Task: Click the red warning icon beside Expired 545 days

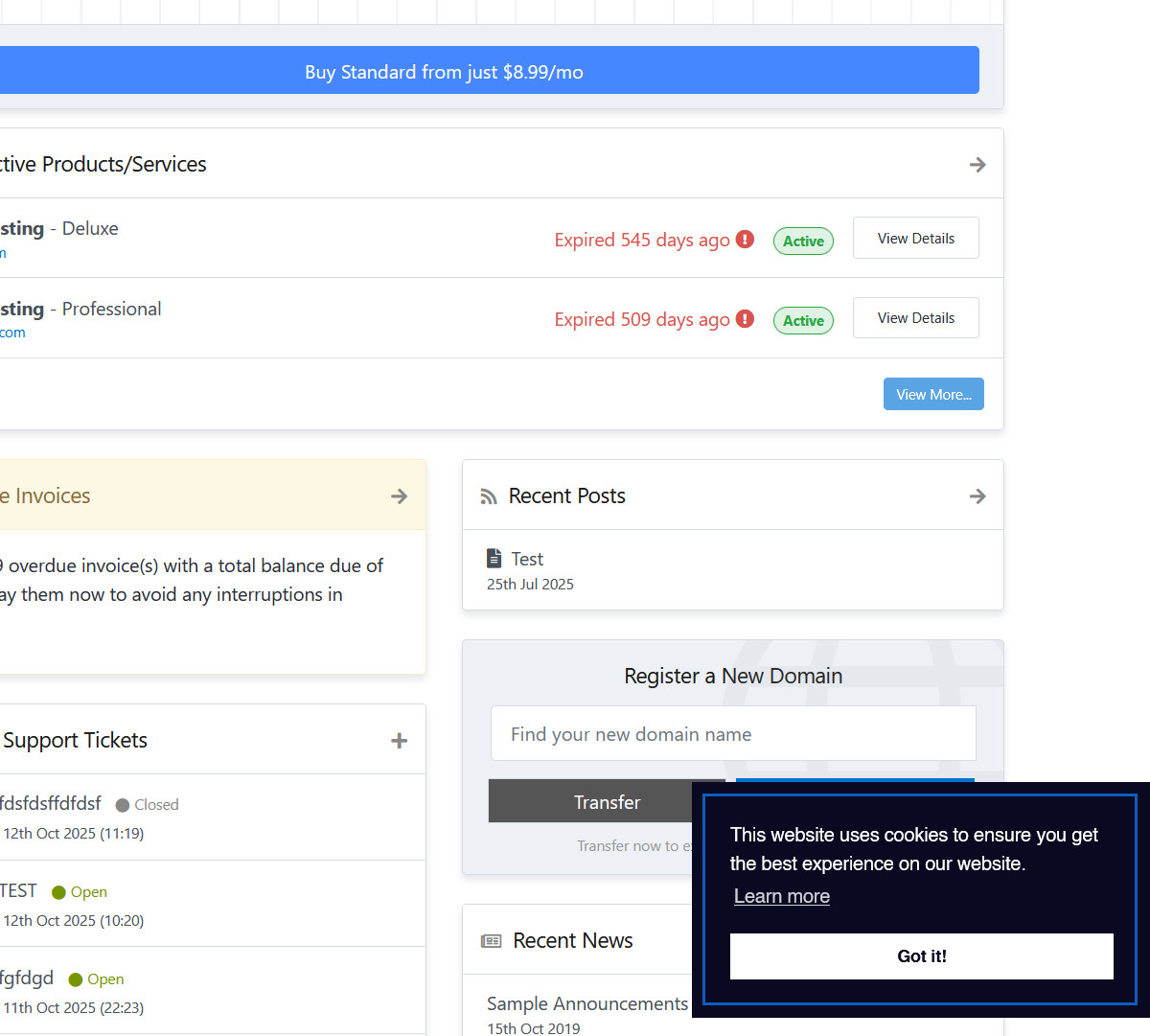Action: (x=745, y=240)
